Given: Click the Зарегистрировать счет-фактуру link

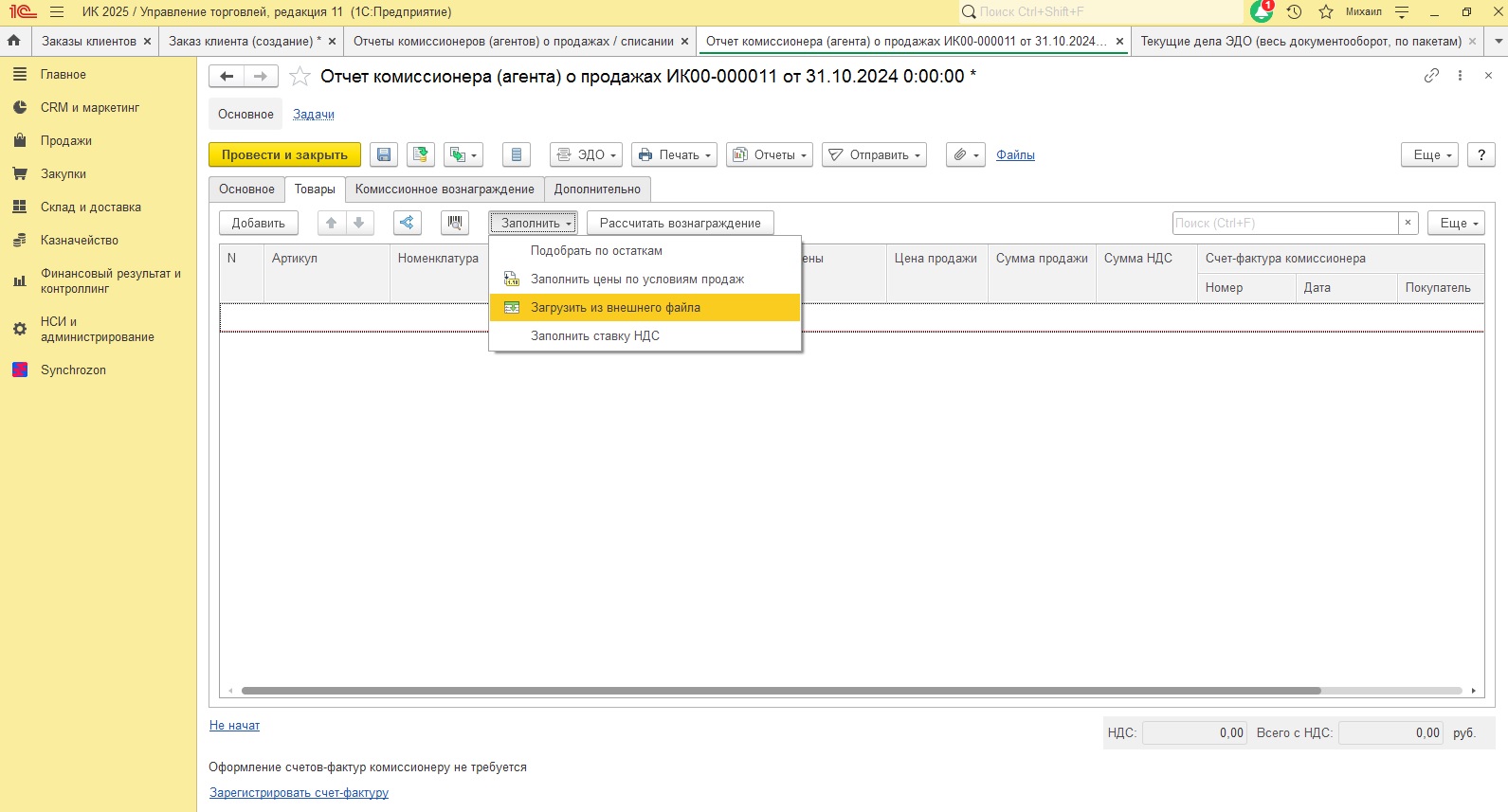Looking at the screenshot, I should (299, 793).
